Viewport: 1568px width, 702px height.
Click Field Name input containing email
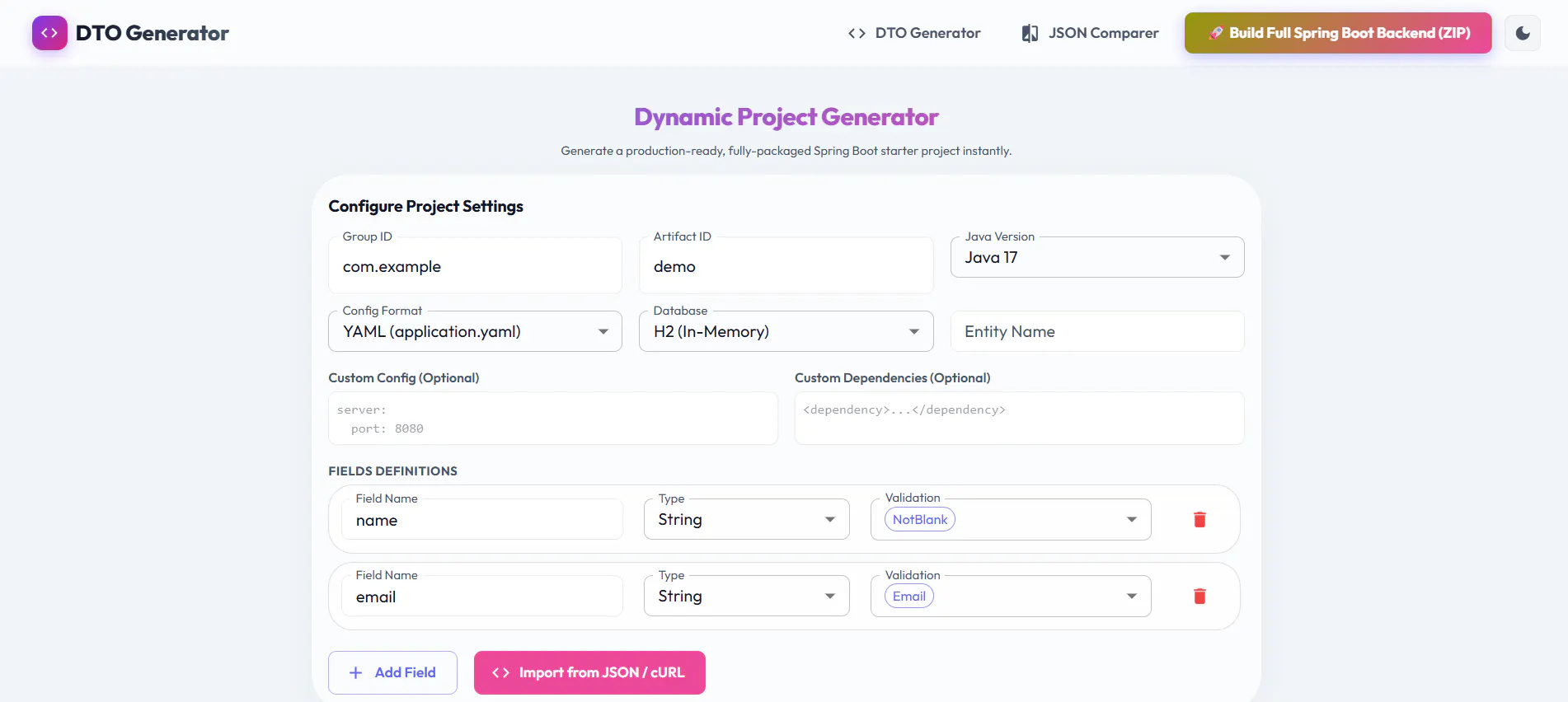pos(482,597)
